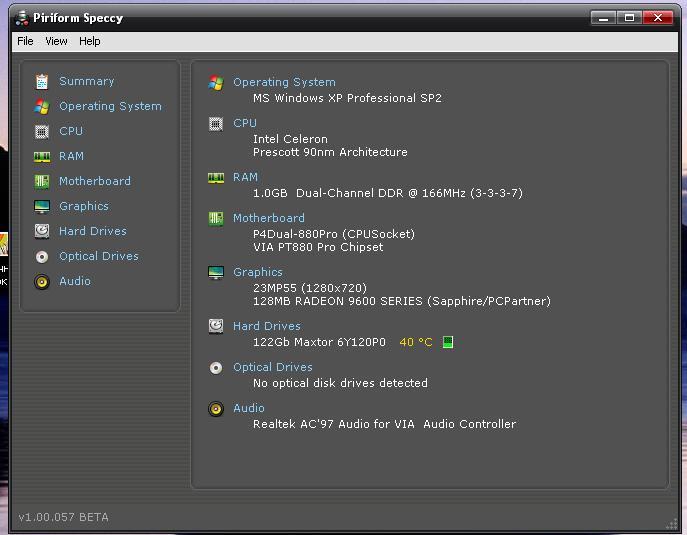This screenshot has width=687, height=535.
Task: Click the Optical Drives heading link in summary
Action: pos(273,367)
